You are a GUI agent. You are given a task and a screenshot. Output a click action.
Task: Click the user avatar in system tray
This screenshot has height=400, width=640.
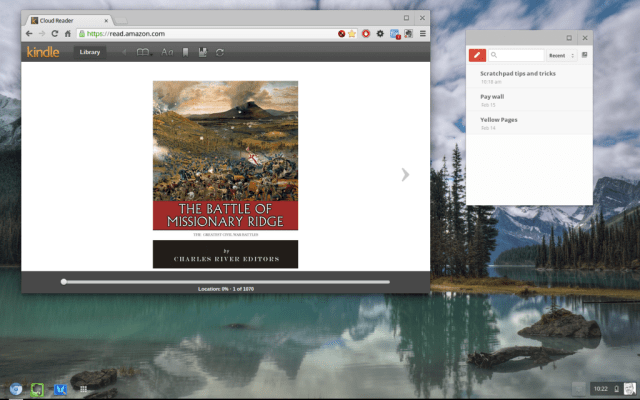coord(630,389)
